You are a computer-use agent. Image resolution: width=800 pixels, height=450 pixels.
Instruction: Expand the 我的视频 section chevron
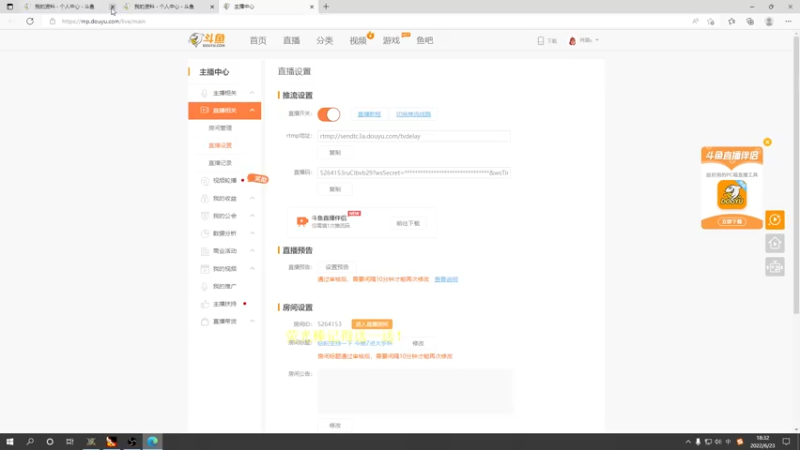pos(252,268)
